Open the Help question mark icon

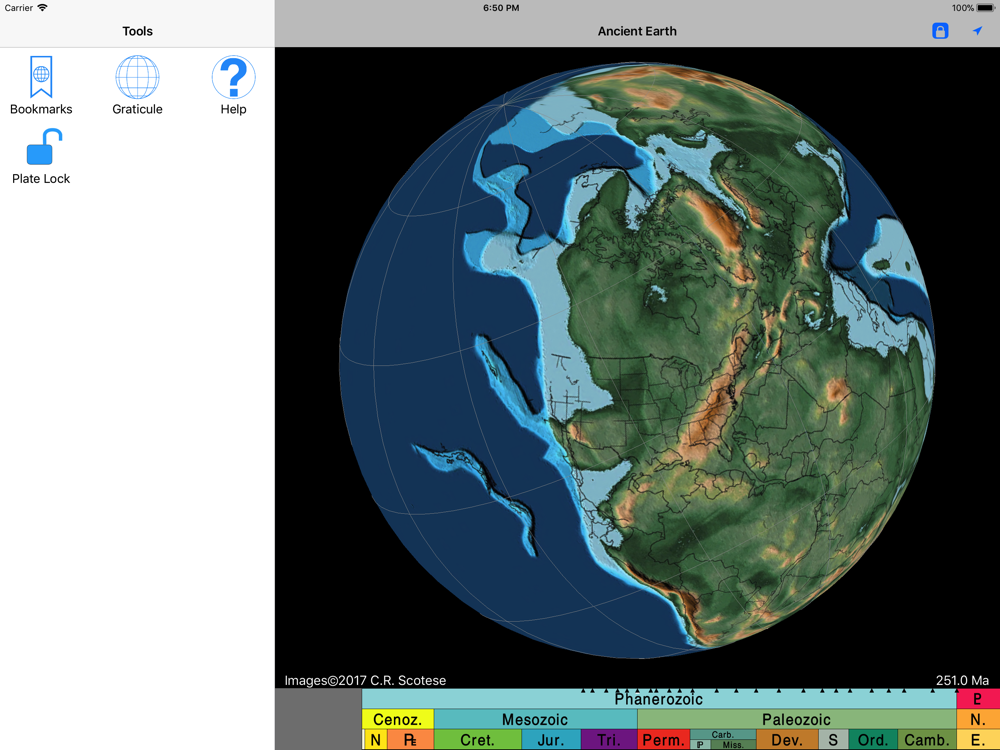(x=233, y=85)
